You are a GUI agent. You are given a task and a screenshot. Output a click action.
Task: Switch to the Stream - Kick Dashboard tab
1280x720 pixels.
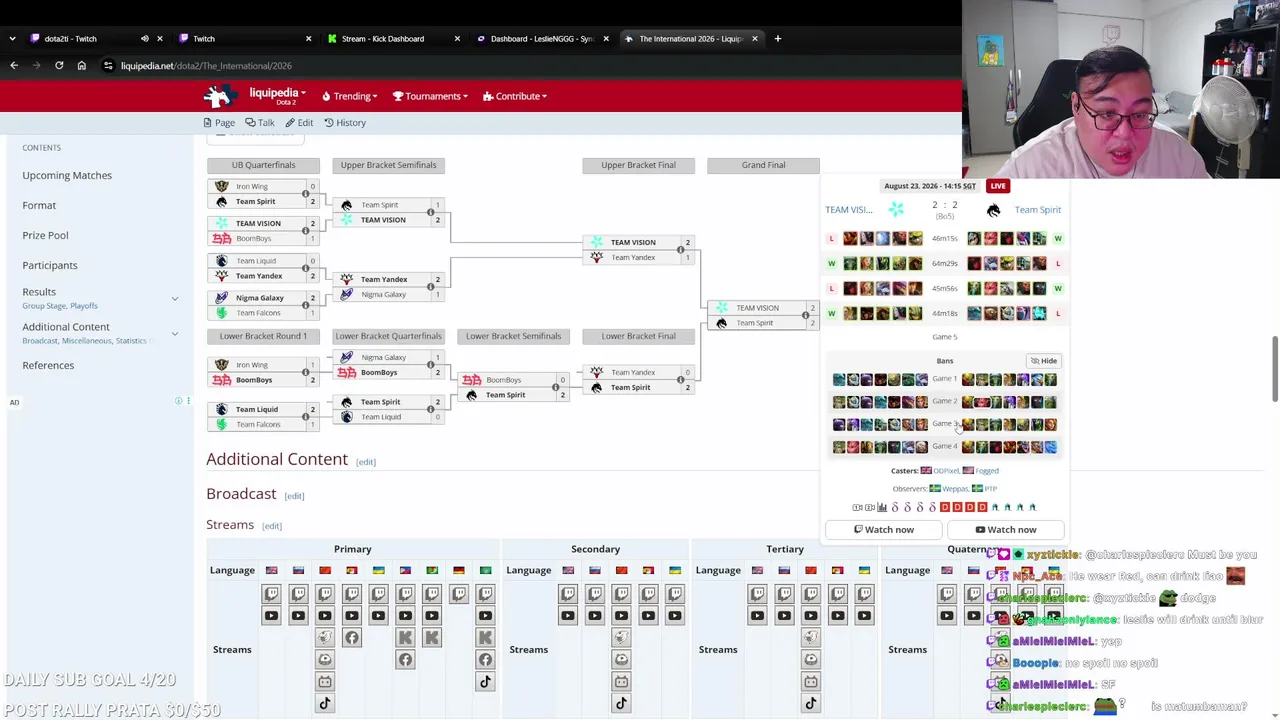click(x=391, y=38)
